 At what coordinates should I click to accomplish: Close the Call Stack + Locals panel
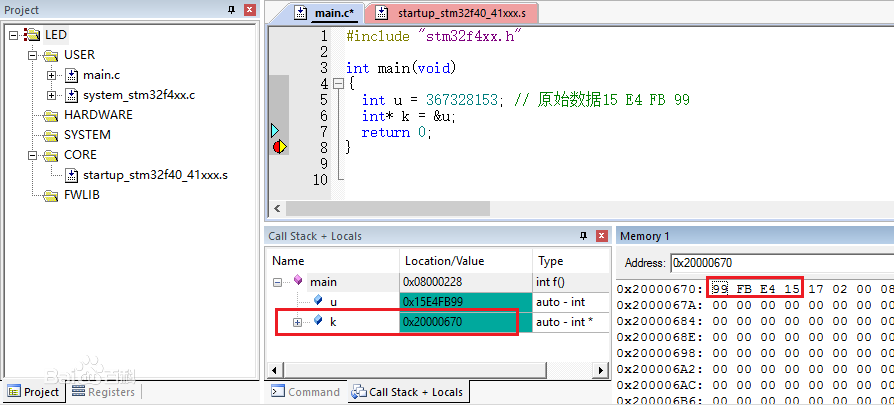pos(602,236)
